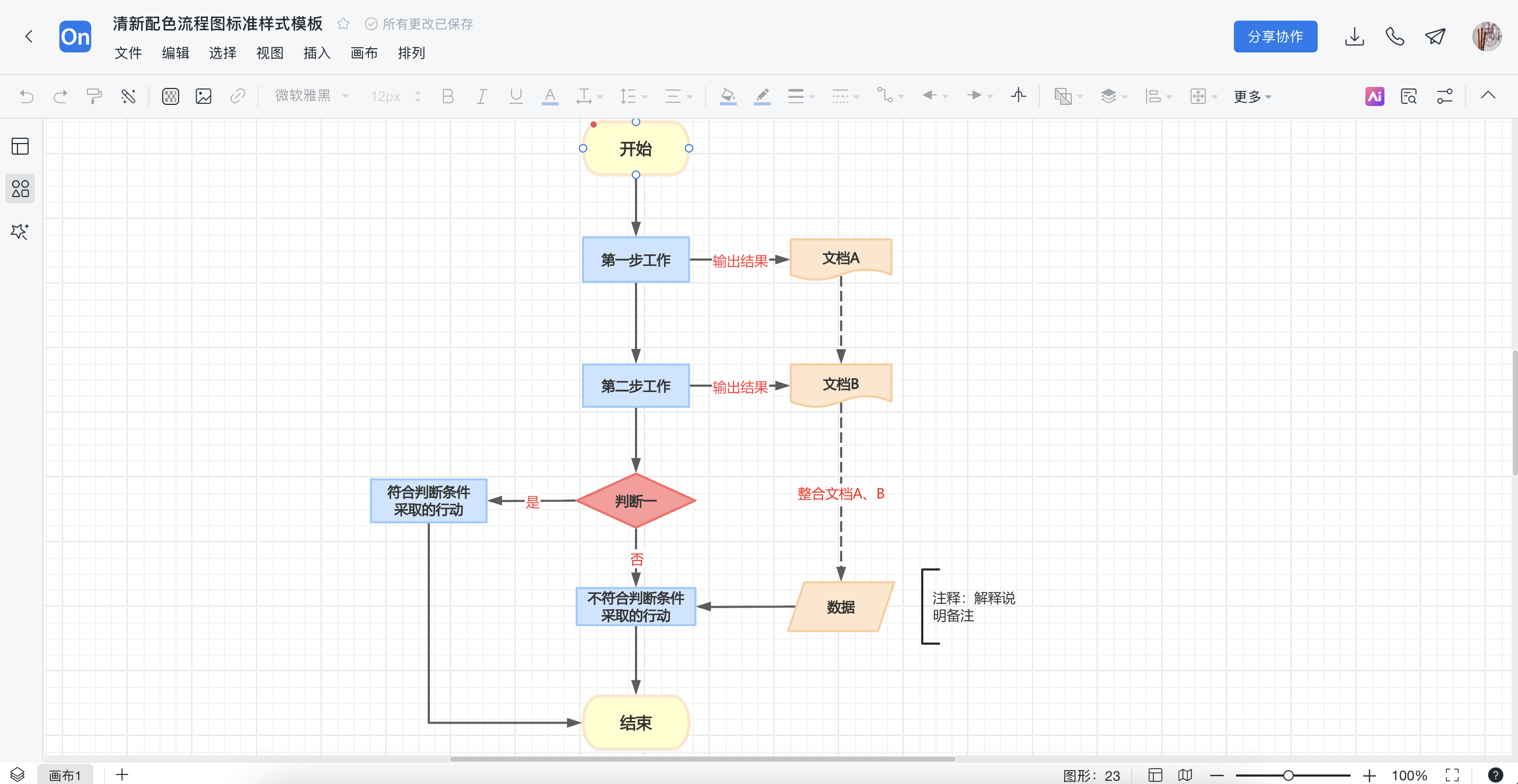This screenshot has width=1518, height=784.
Task: Open the line color picker
Action: click(762, 96)
